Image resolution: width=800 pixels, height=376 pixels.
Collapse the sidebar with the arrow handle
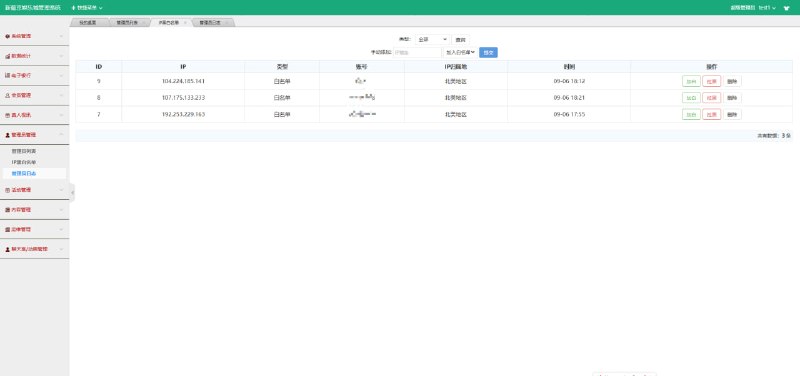click(72, 192)
